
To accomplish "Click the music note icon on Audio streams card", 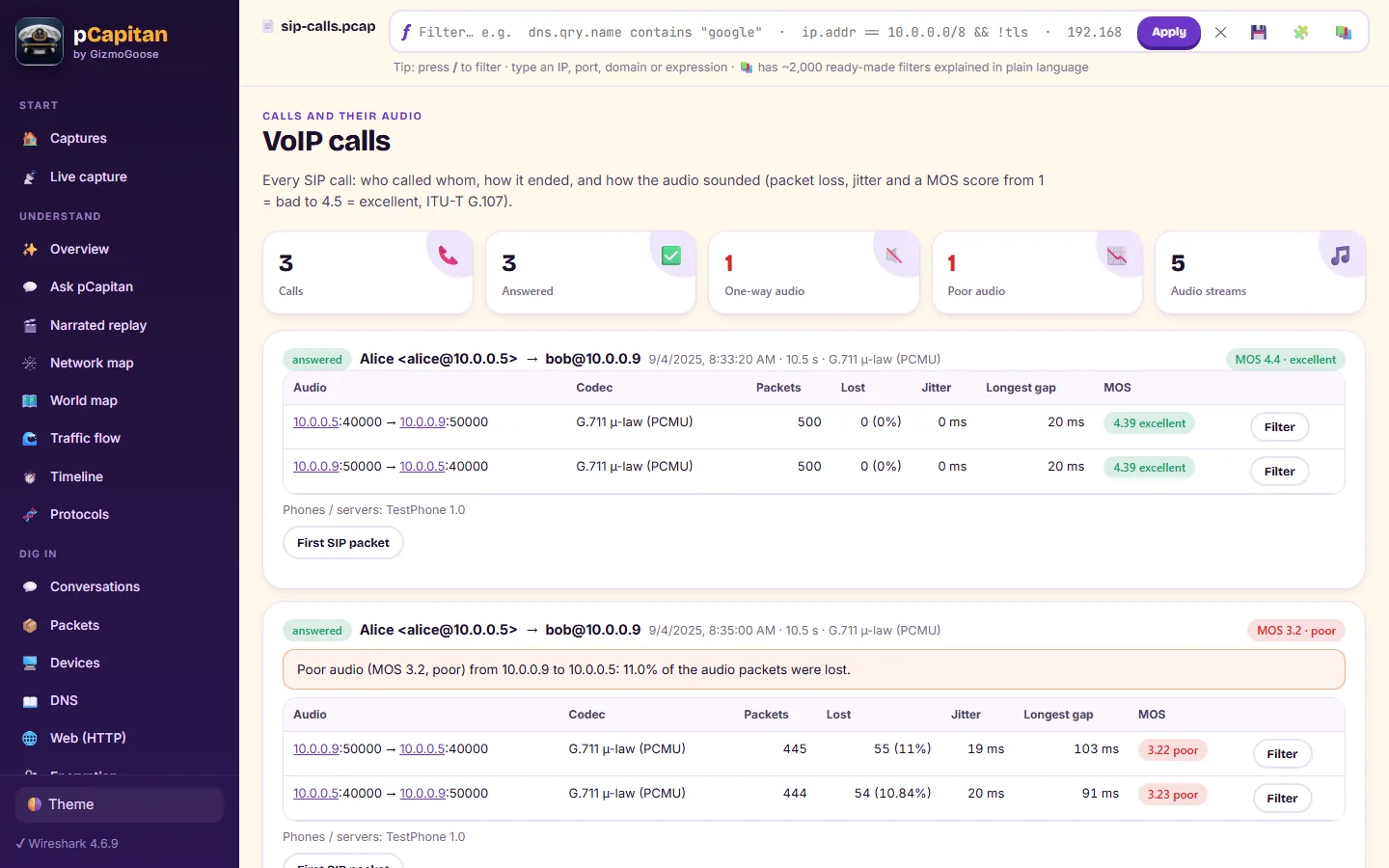I will (1341, 256).
